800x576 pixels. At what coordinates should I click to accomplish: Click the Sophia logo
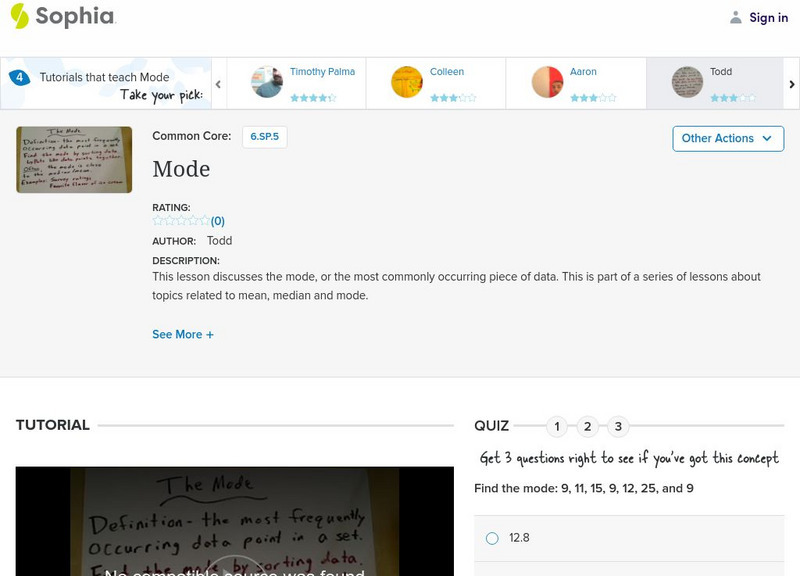tap(63, 16)
